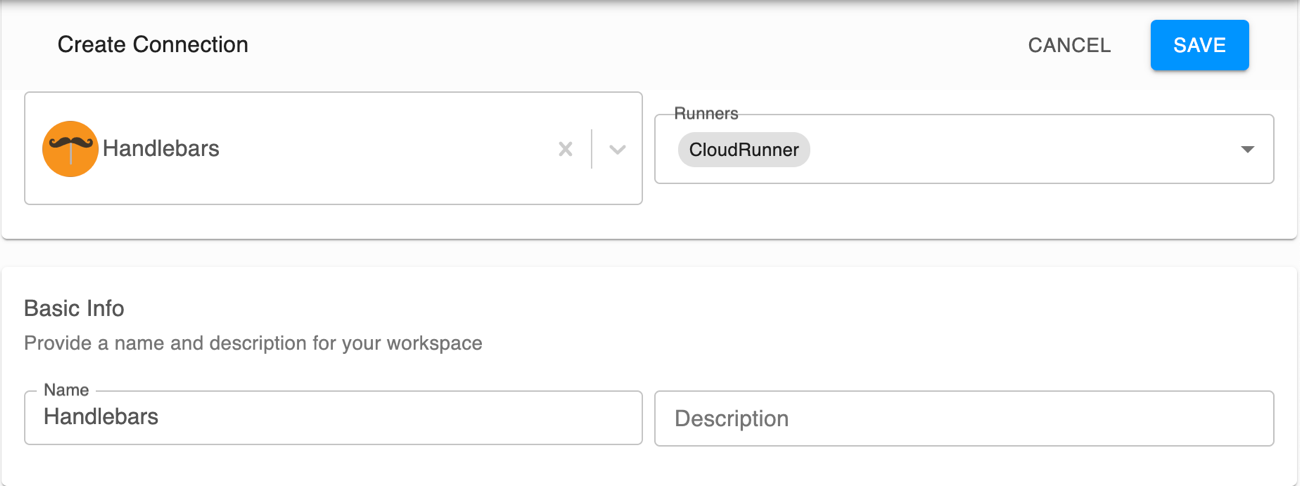
Task: Clear the selected Handlebars connector
Action: [565, 149]
